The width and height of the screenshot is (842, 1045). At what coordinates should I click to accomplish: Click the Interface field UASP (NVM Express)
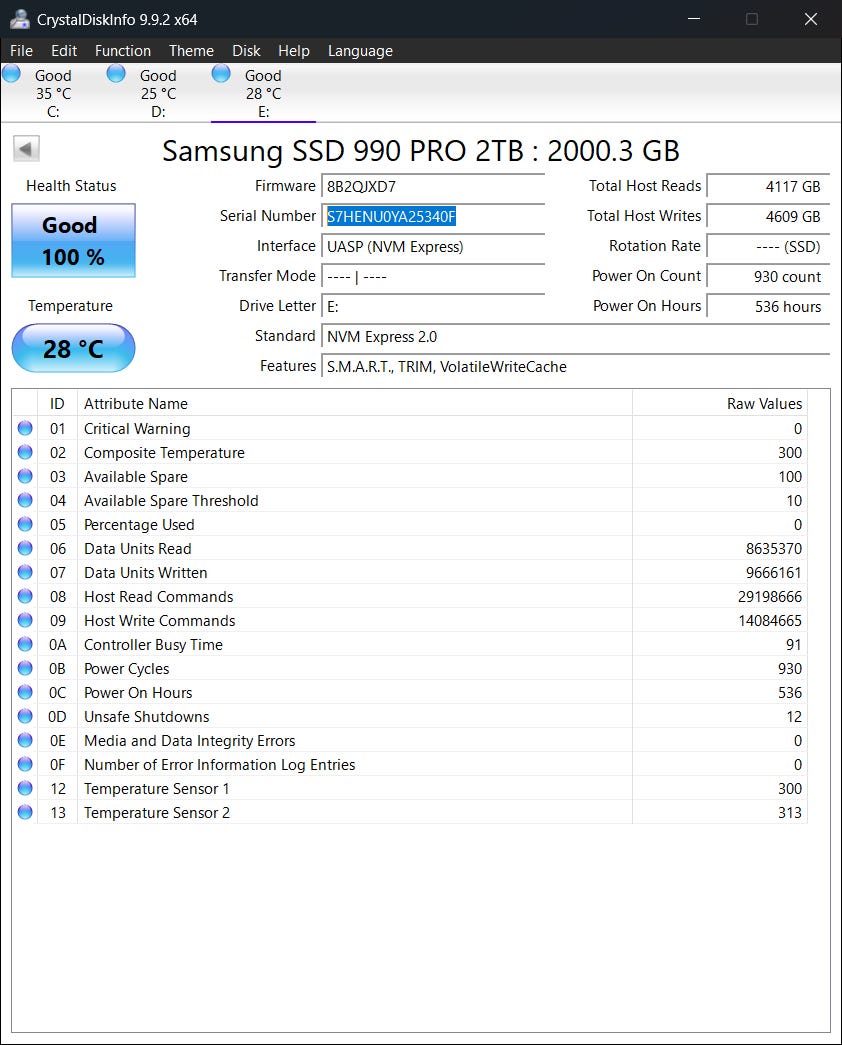pyautogui.click(x=433, y=247)
